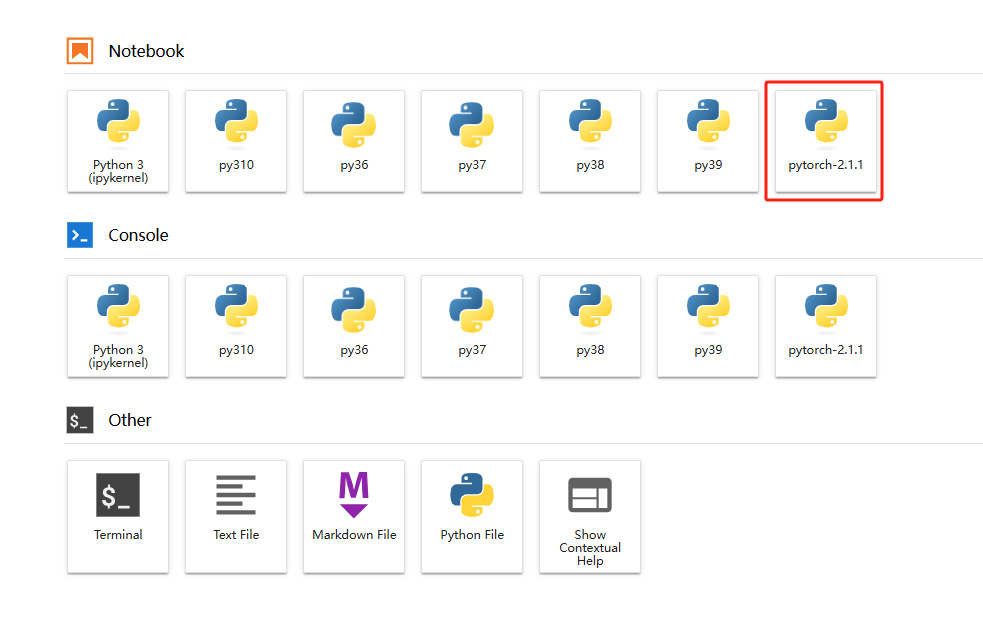Start a Python 3 (ipykernel) console
This screenshot has width=983, height=626.
(118, 326)
